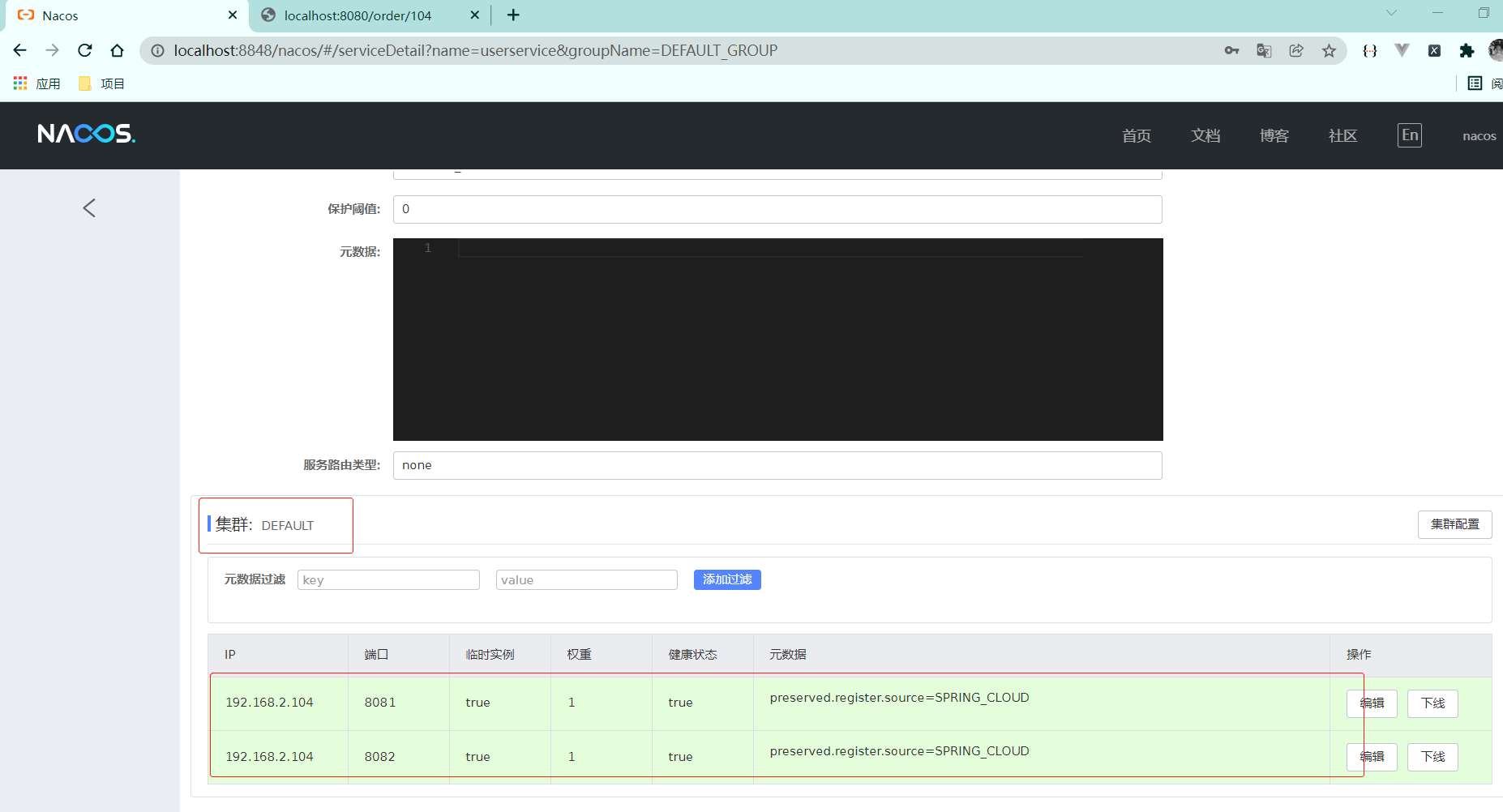Take the port 8081 instance offline
This screenshot has height=812, width=1503.
pyautogui.click(x=1432, y=703)
